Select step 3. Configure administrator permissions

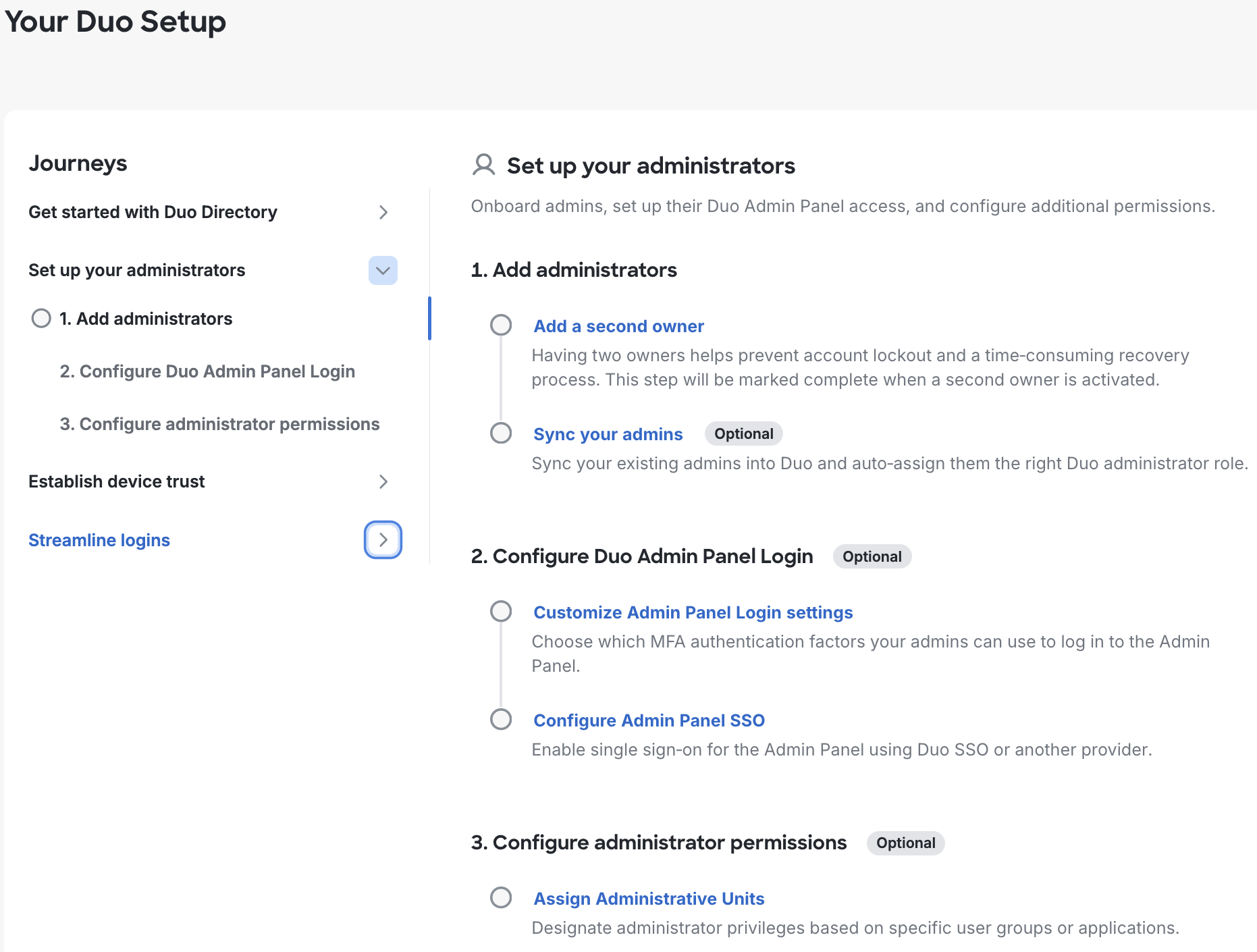pos(219,424)
